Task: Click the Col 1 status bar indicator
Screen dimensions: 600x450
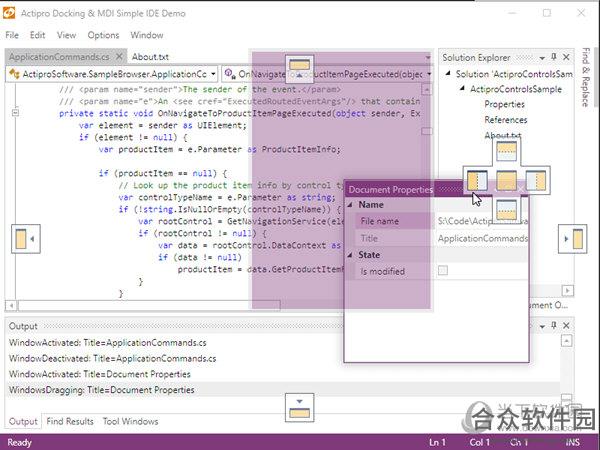Action: 479,442
